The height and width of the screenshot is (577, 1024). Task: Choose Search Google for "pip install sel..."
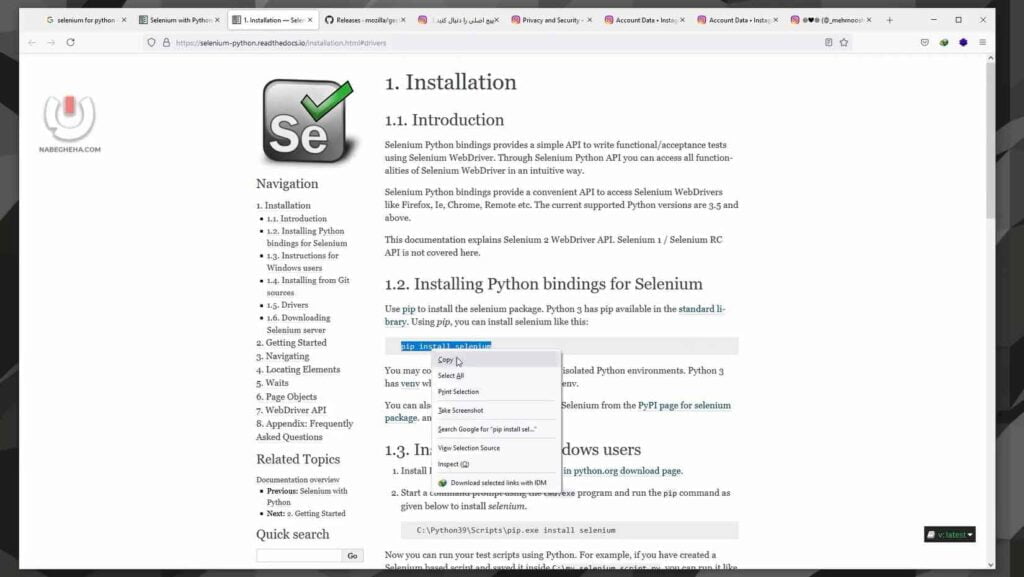496,429
